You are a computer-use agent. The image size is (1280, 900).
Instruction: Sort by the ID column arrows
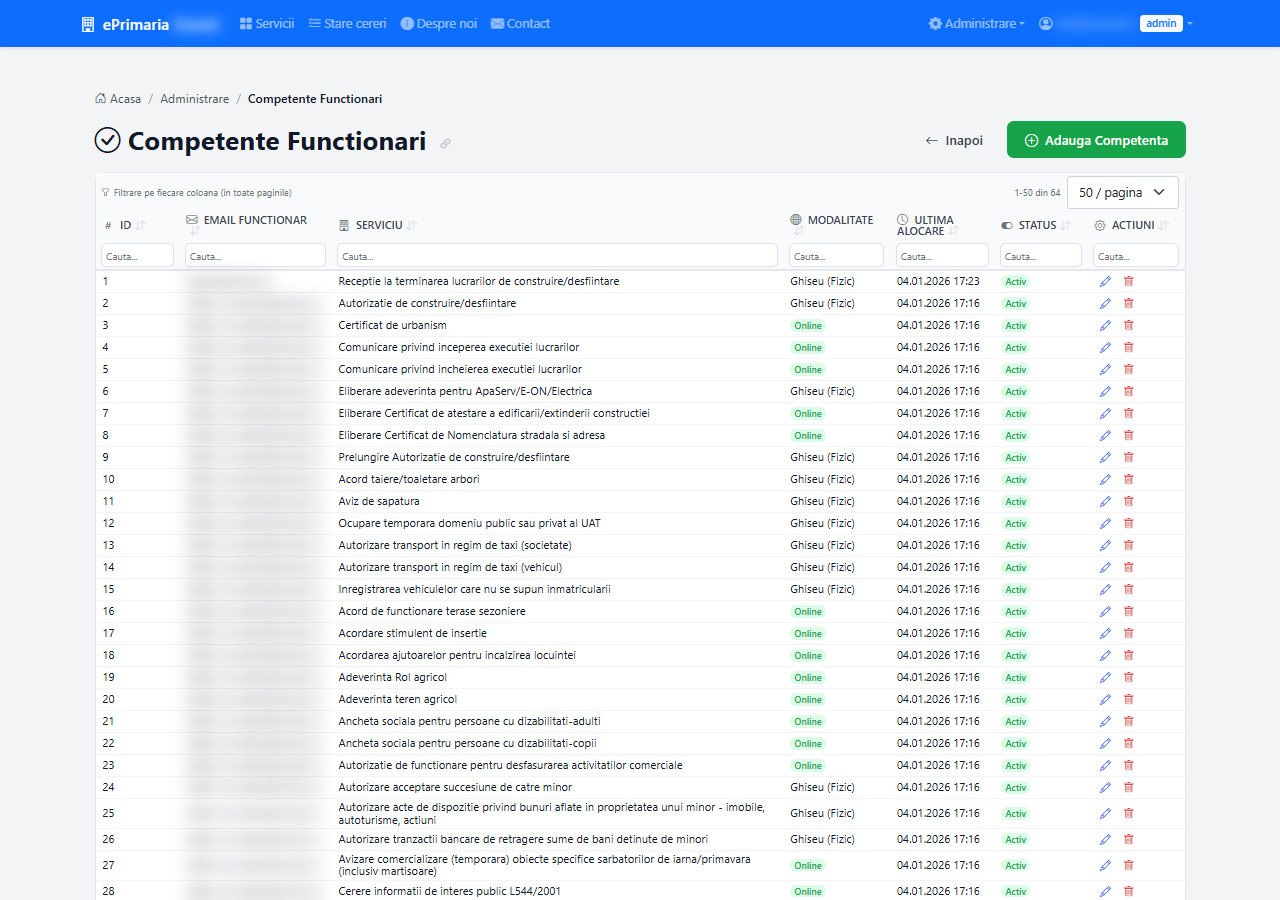click(140, 225)
